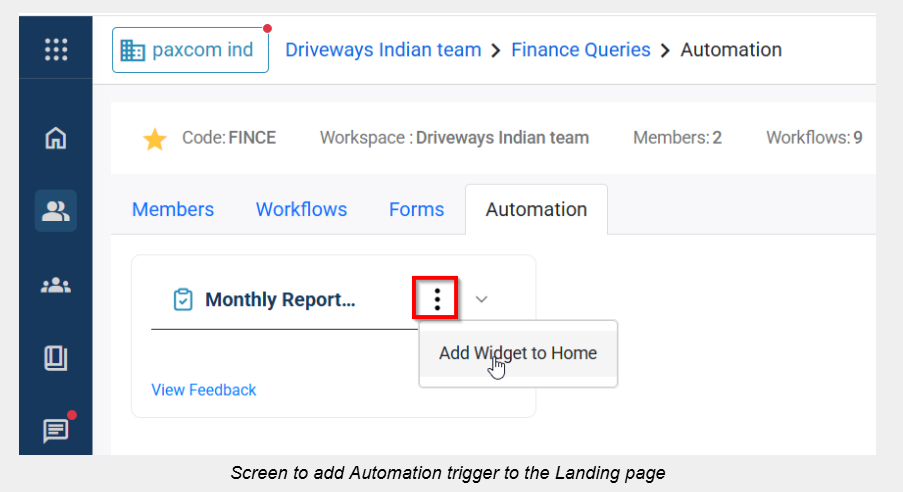
Task: Go to Finance Queries breadcrumb link
Action: click(x=580, y=49)
